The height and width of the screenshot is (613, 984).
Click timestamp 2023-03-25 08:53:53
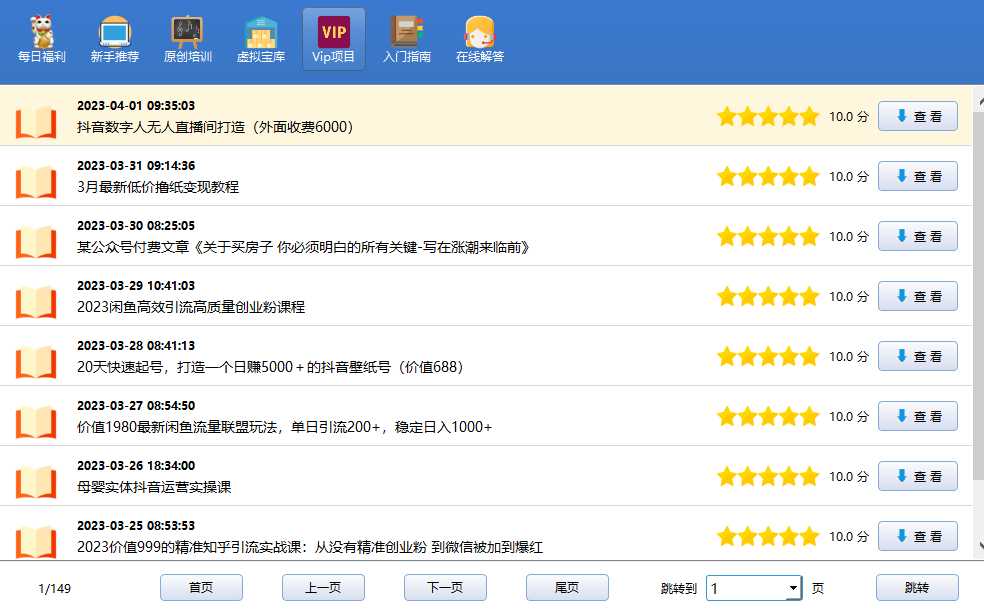point(136,526)
